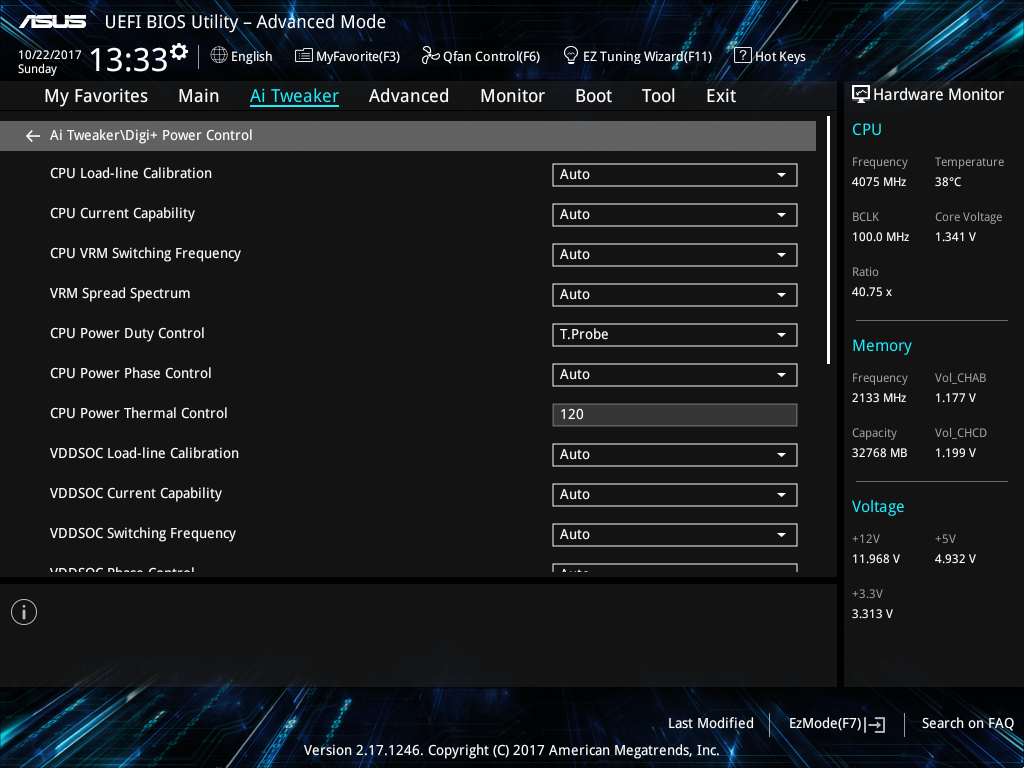Click the 38°C temperature value

coord(948,182)
